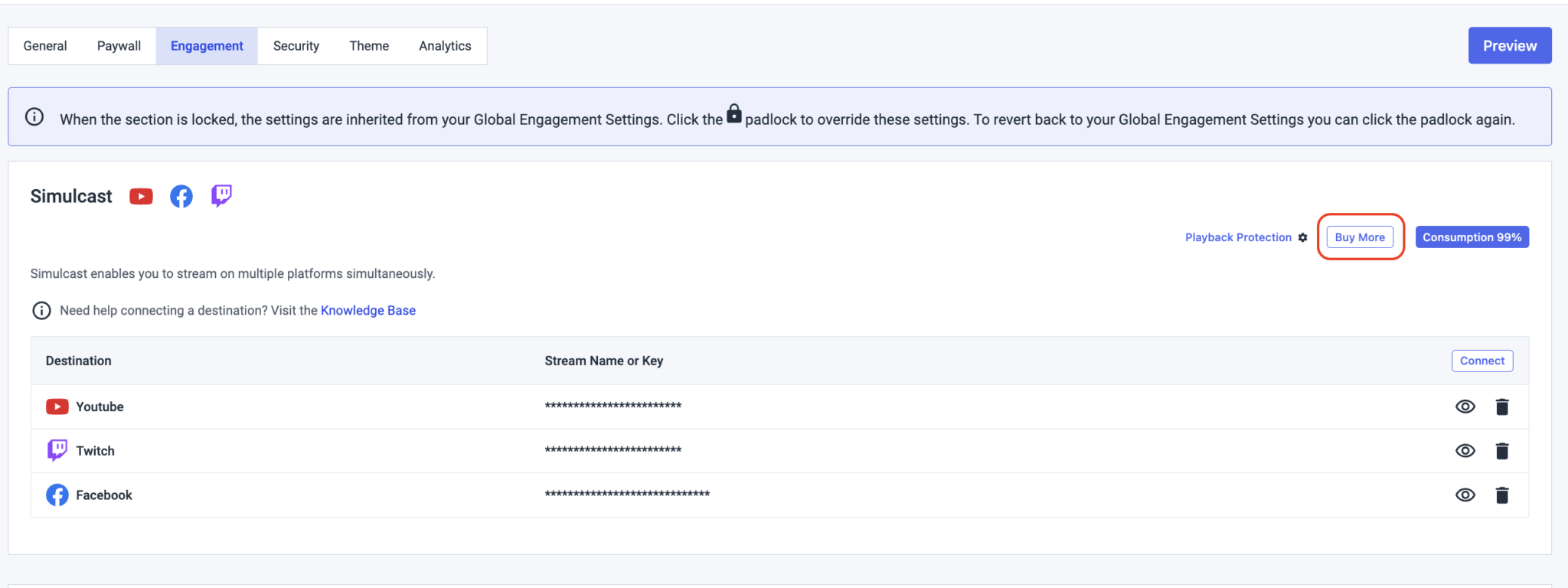Click the padlock icon in info banner
Viewport: 1568px width, 588px height.
coord(733,114)
